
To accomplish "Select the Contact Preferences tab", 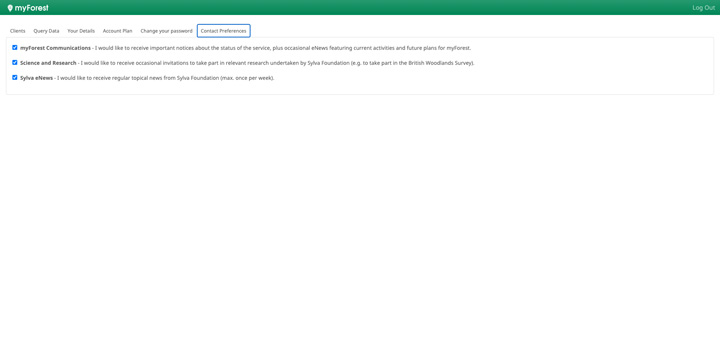I will (224, 31).
